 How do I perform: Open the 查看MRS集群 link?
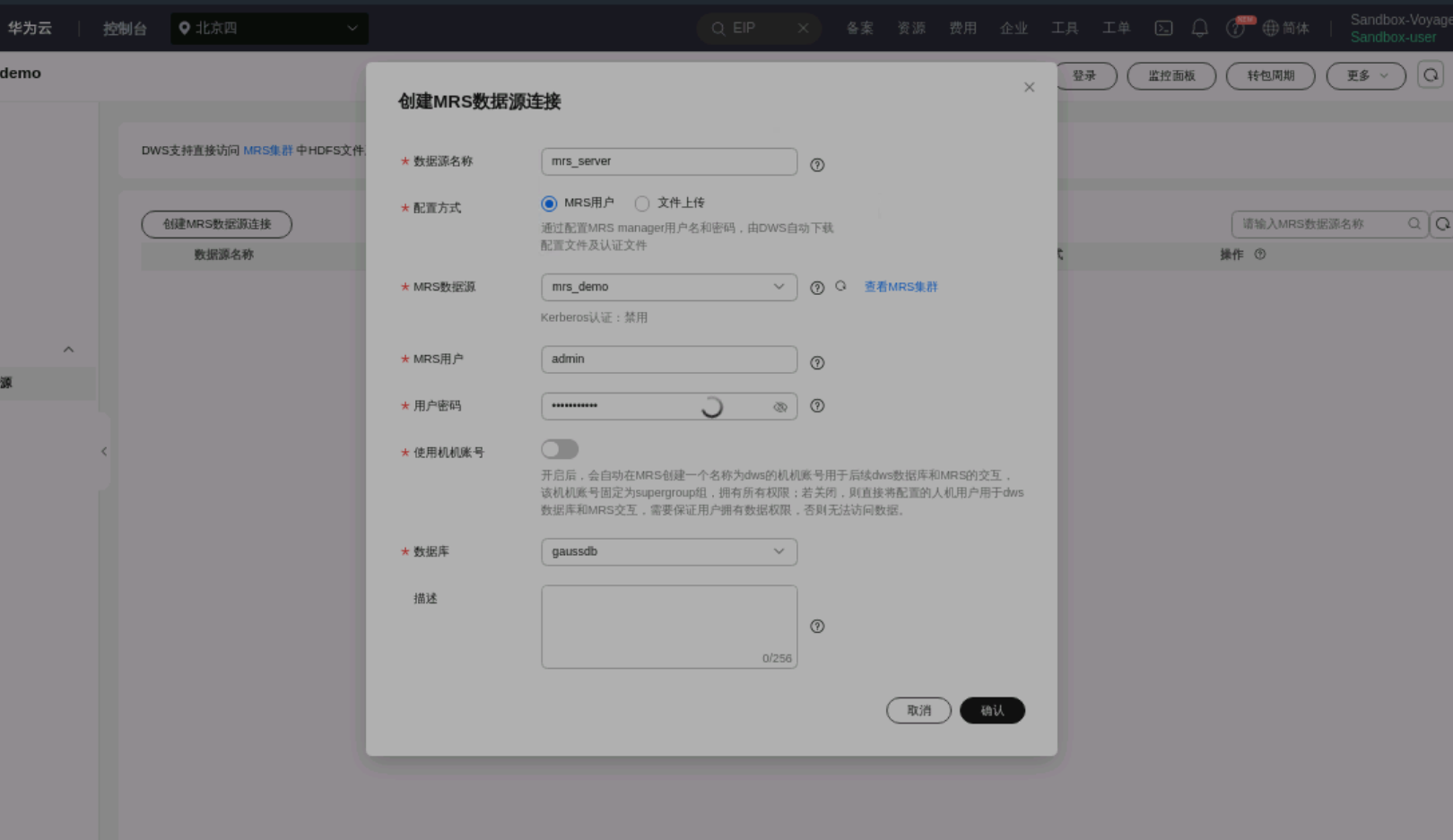(x=901, y=287)
